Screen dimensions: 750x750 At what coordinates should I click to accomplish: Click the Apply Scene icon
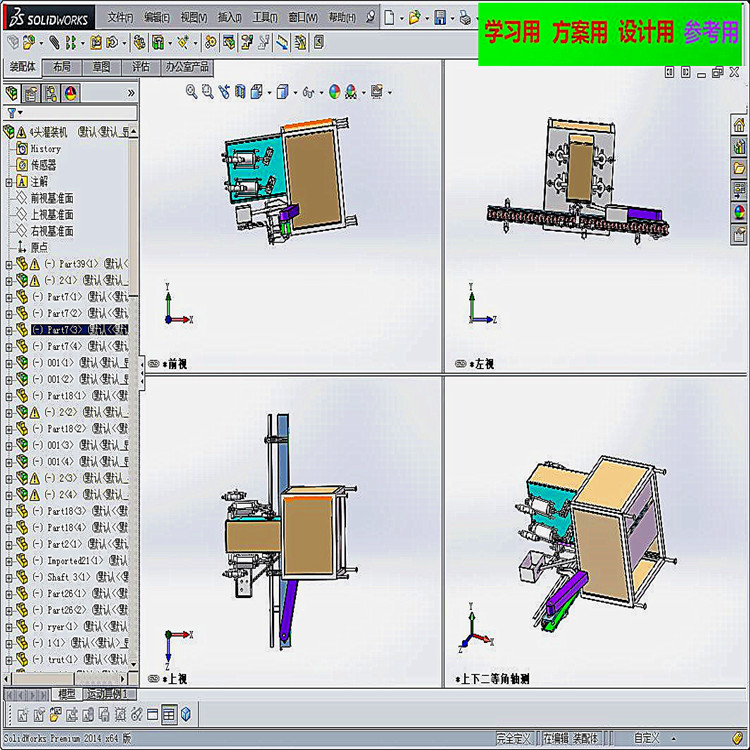[351, 91]
